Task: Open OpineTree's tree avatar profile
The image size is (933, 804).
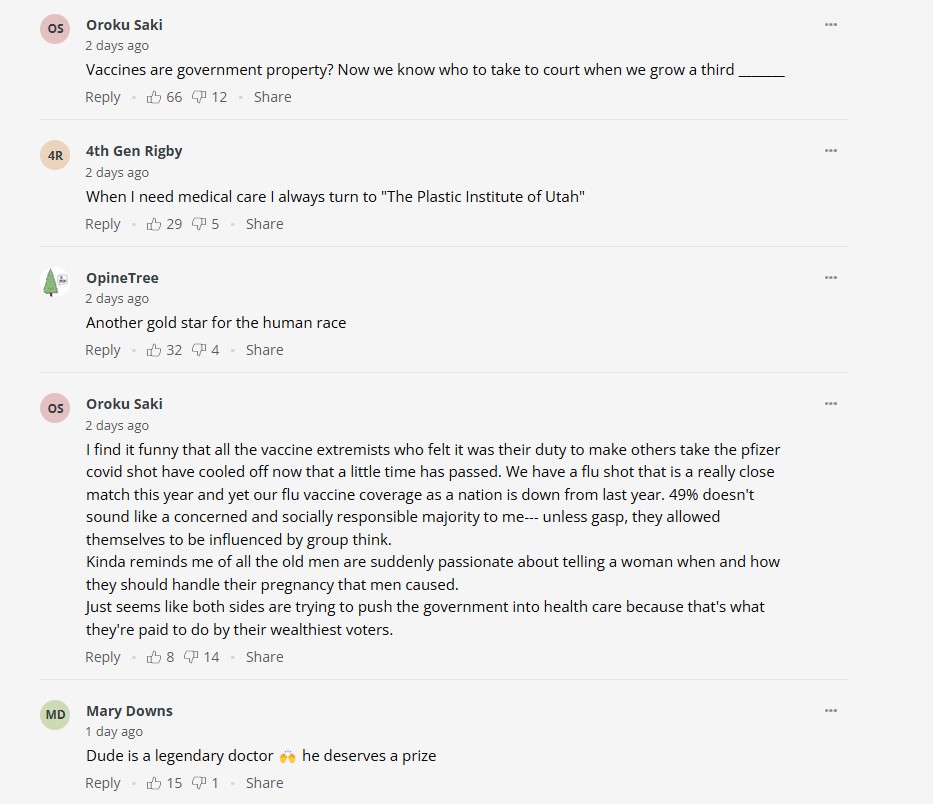Action: 54,282
